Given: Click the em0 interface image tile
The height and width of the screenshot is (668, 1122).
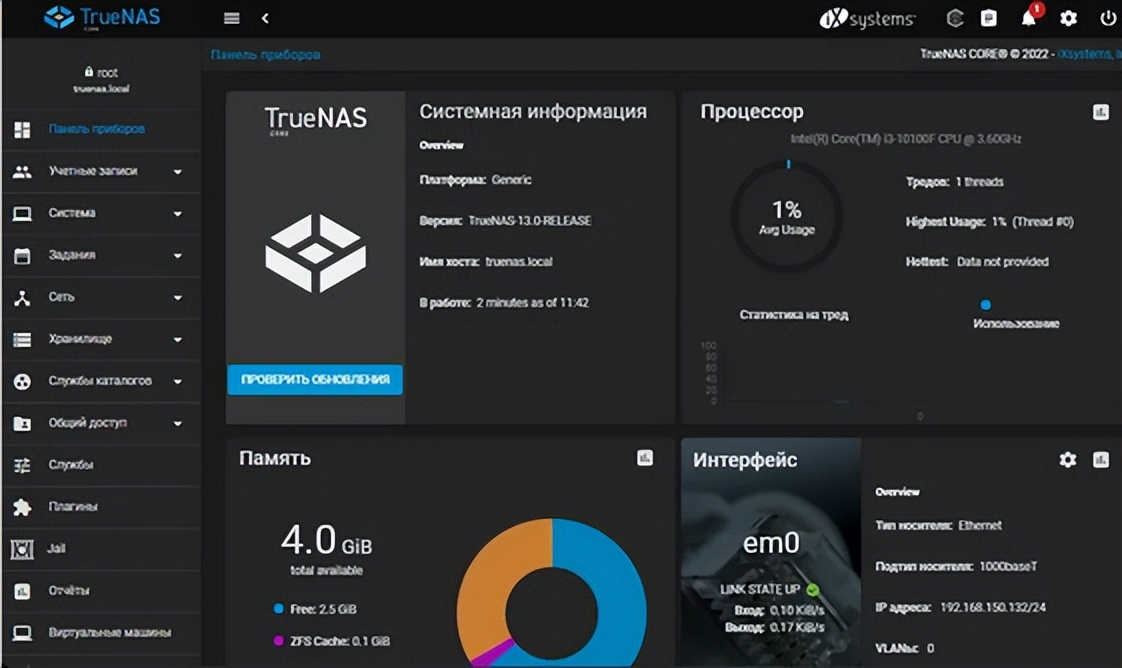Looking at the screenshot, I should (x=771, y=553).
